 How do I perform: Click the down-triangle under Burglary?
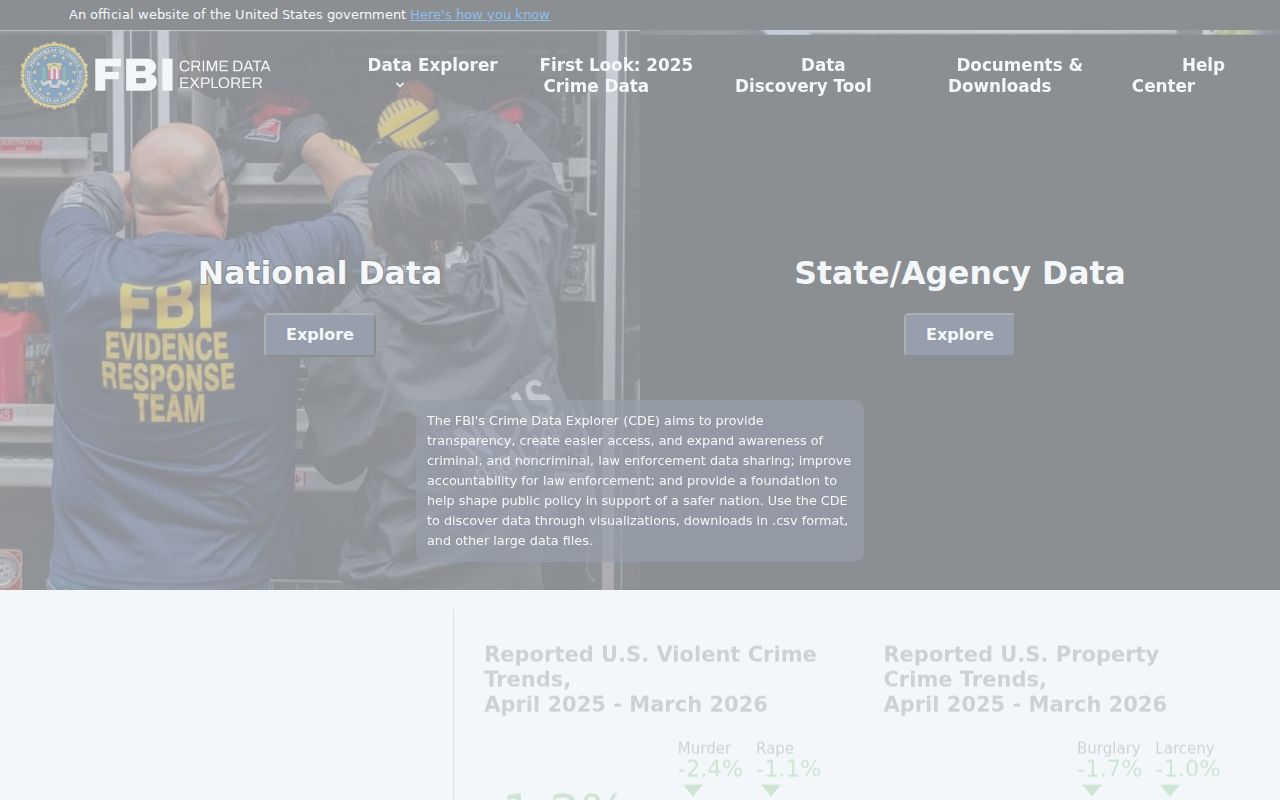pos(1091,790)
